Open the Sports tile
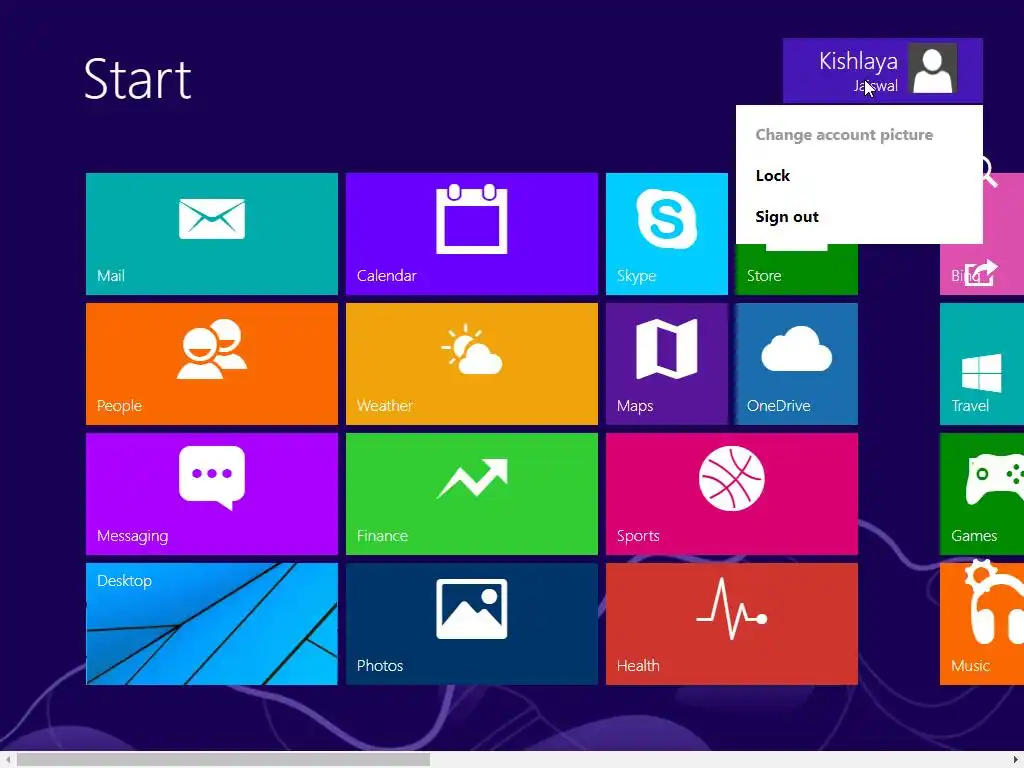The height and width of the screenshot is (768, 1024). tap(731, 494)
